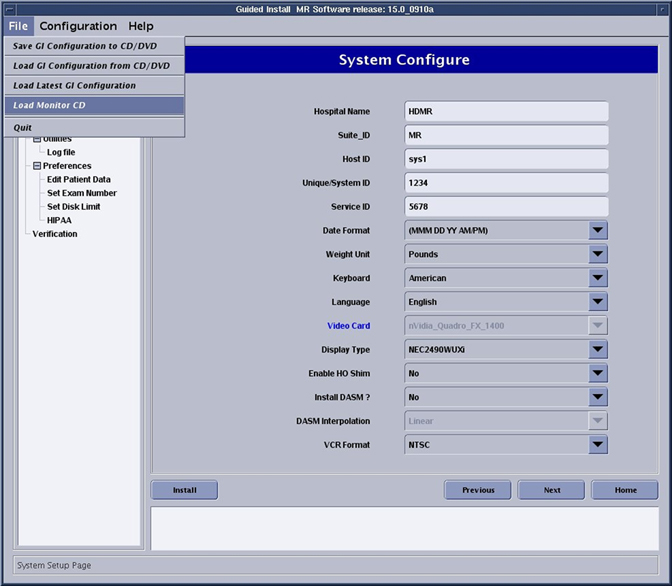
Task: Click in the Hospital Name field
Action: tap(507, 111)
